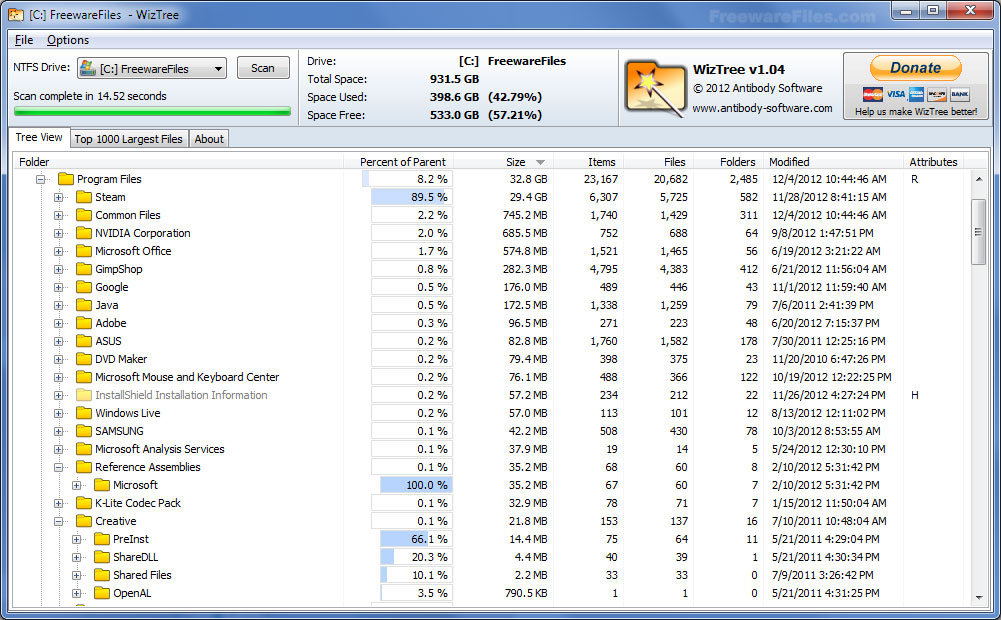
Task: Click the PreInst folder icon
Action: point(102,539)
